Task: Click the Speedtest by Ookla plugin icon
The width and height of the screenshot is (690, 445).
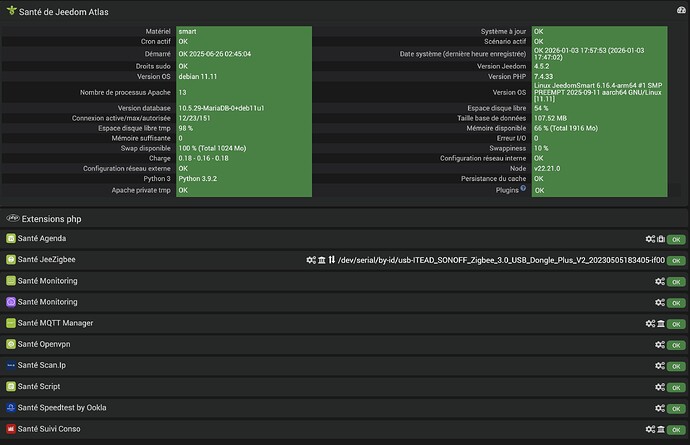Action: 11,408
